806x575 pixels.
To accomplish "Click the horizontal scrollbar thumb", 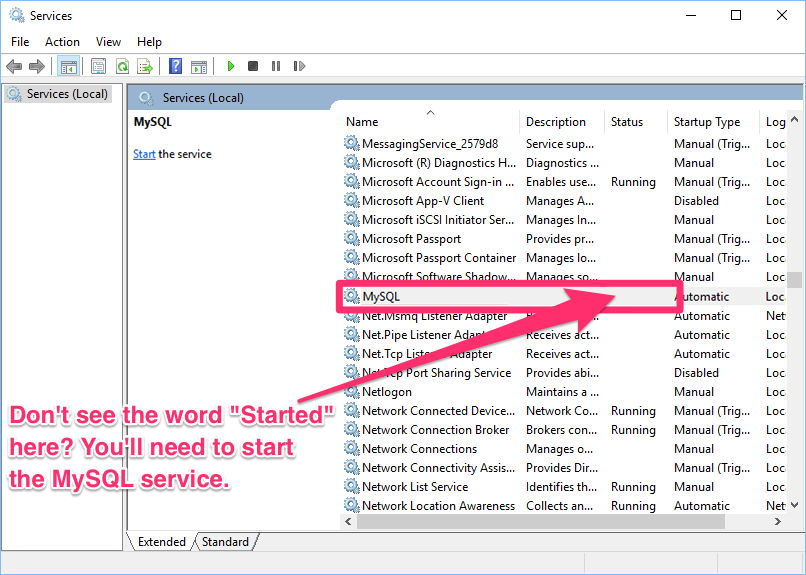I will [541, 522].
